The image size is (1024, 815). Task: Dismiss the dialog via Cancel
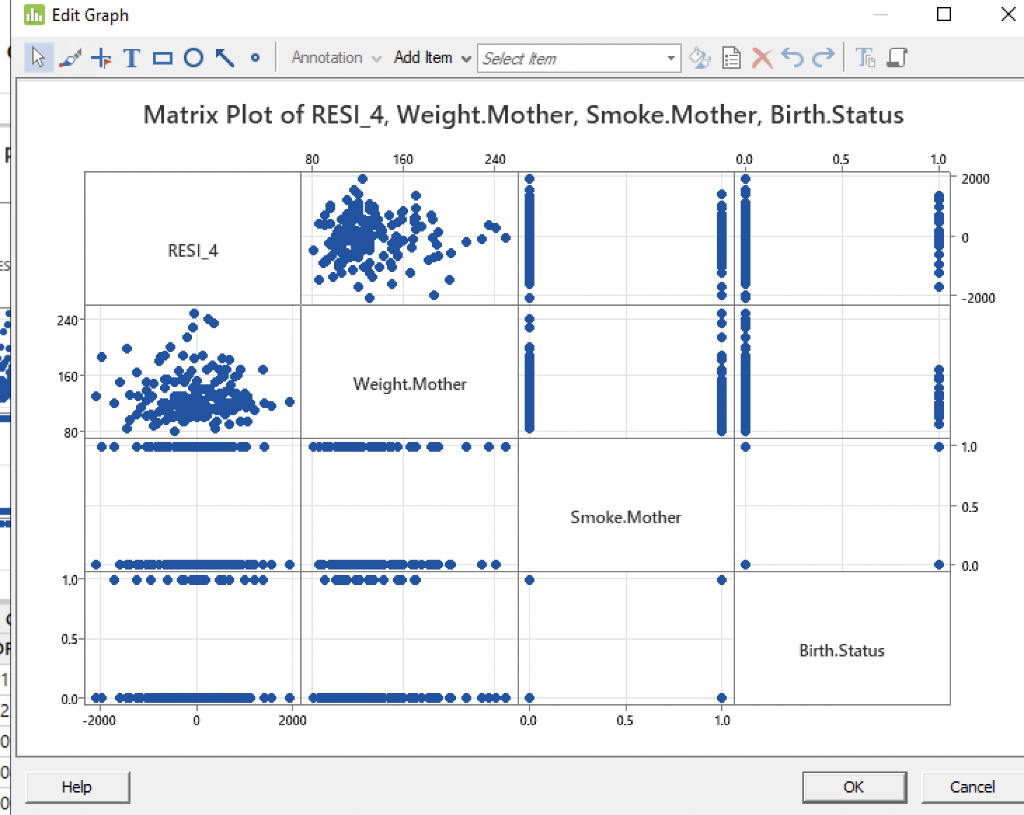pos(972,787)
